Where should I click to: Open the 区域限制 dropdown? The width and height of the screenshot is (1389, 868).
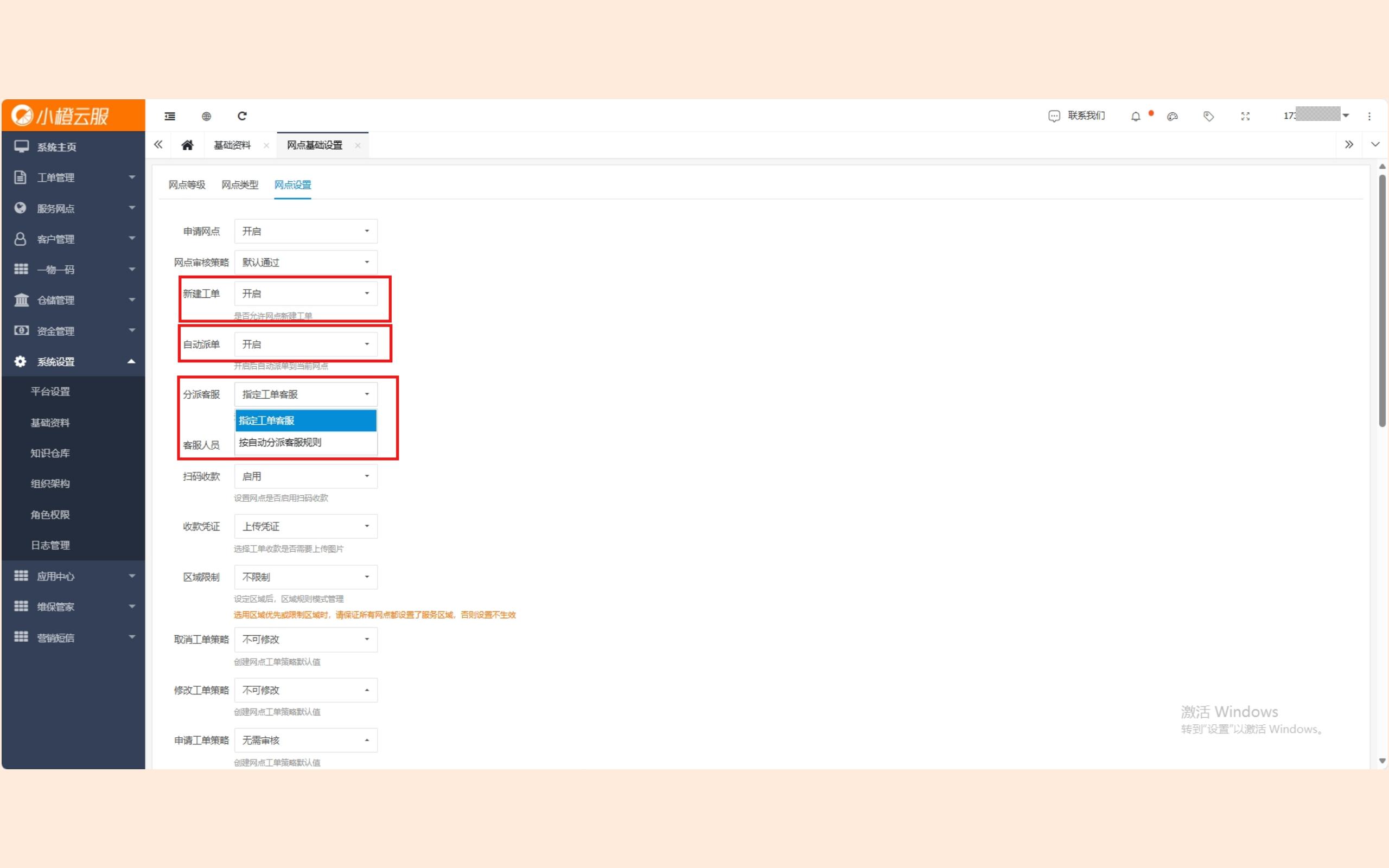[306, 577]
